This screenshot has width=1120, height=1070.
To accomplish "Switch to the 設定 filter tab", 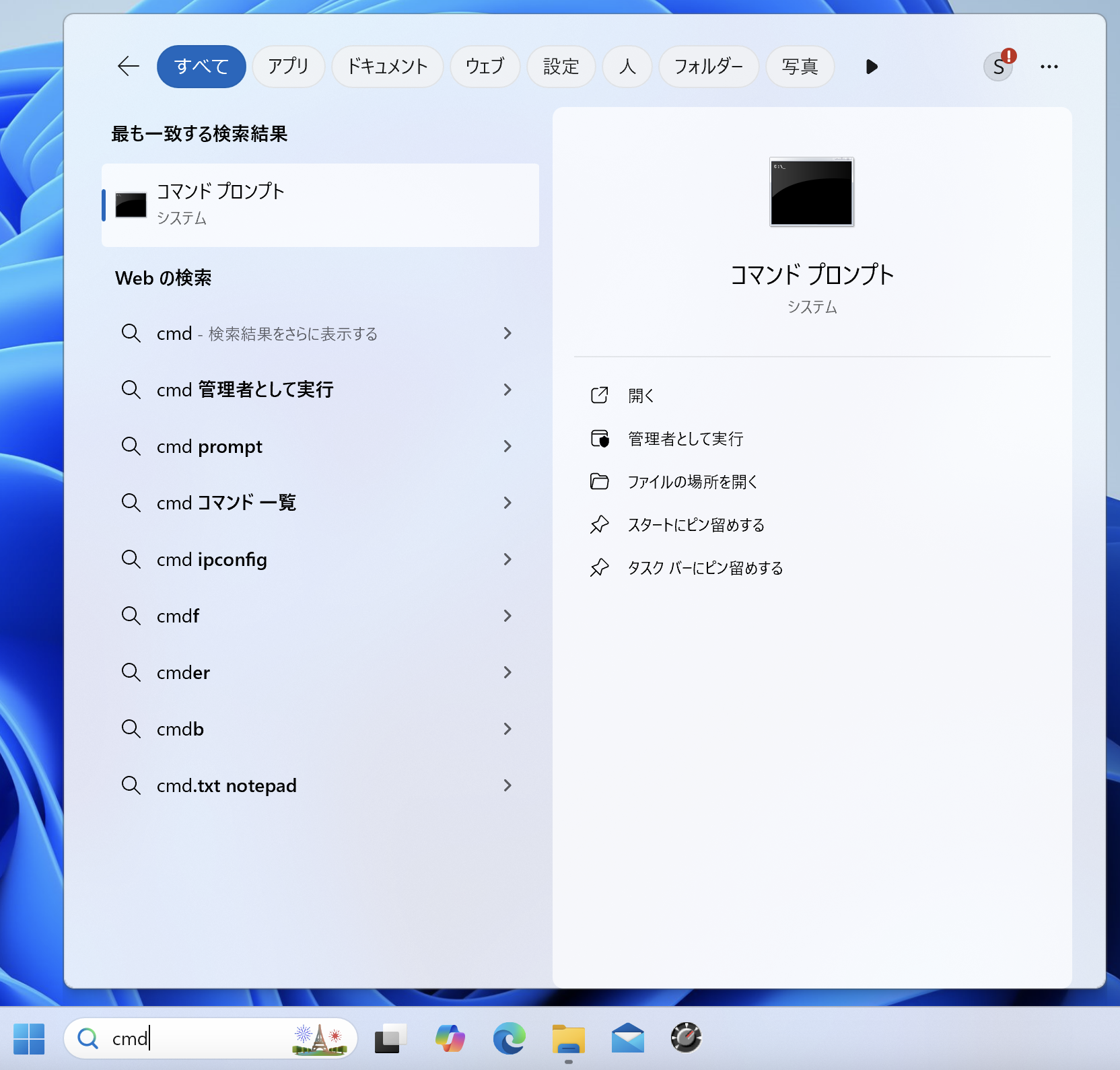I will coord(561,66).
